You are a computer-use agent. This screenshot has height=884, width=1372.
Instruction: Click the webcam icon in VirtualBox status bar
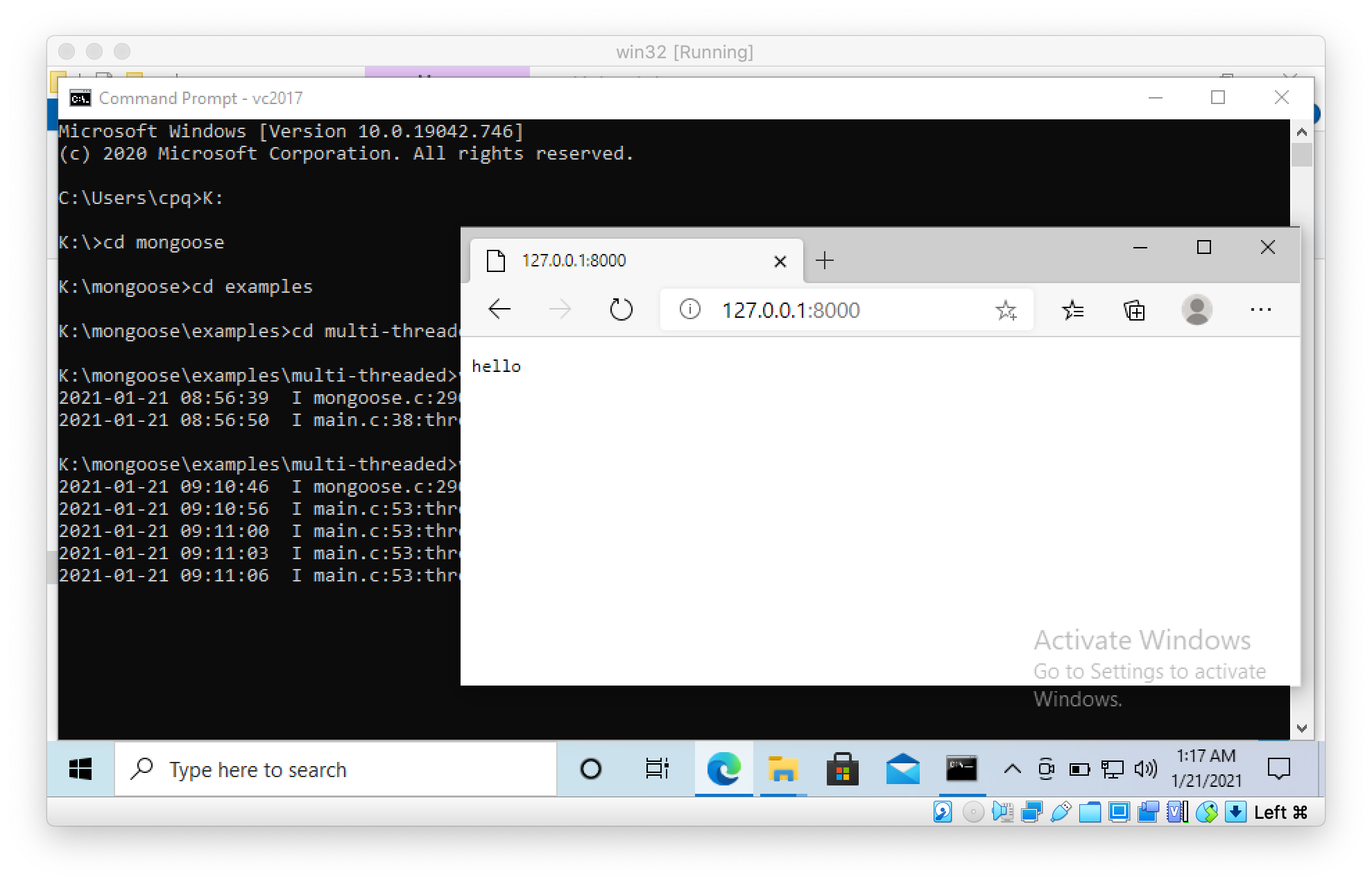[1147, 812]
